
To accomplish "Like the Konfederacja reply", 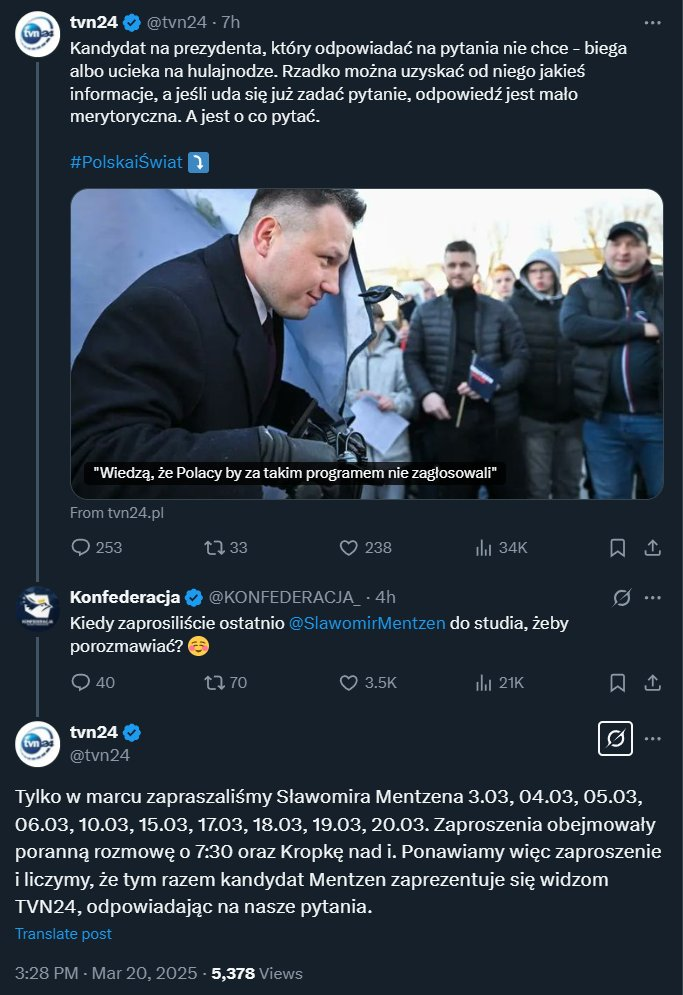I will (349, 682).
